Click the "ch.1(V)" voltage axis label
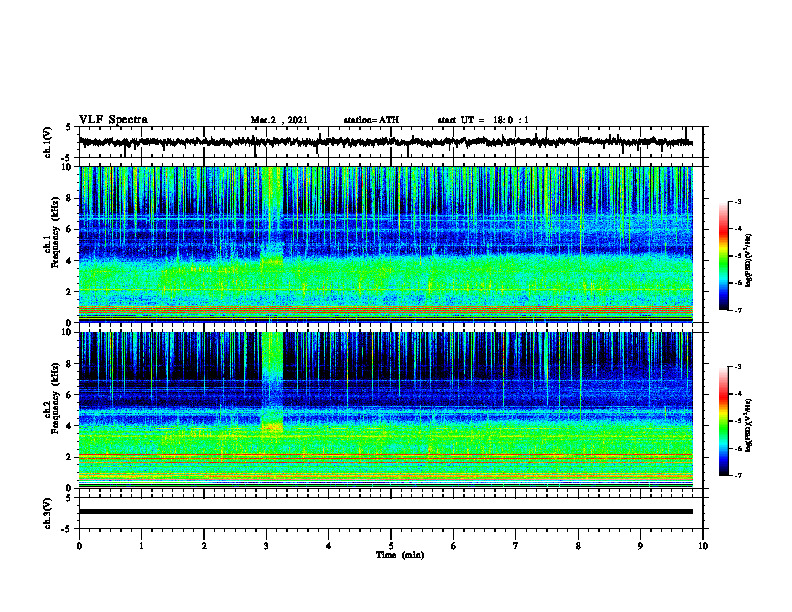This screenshot has height=612, width=792. click(48, 142)
